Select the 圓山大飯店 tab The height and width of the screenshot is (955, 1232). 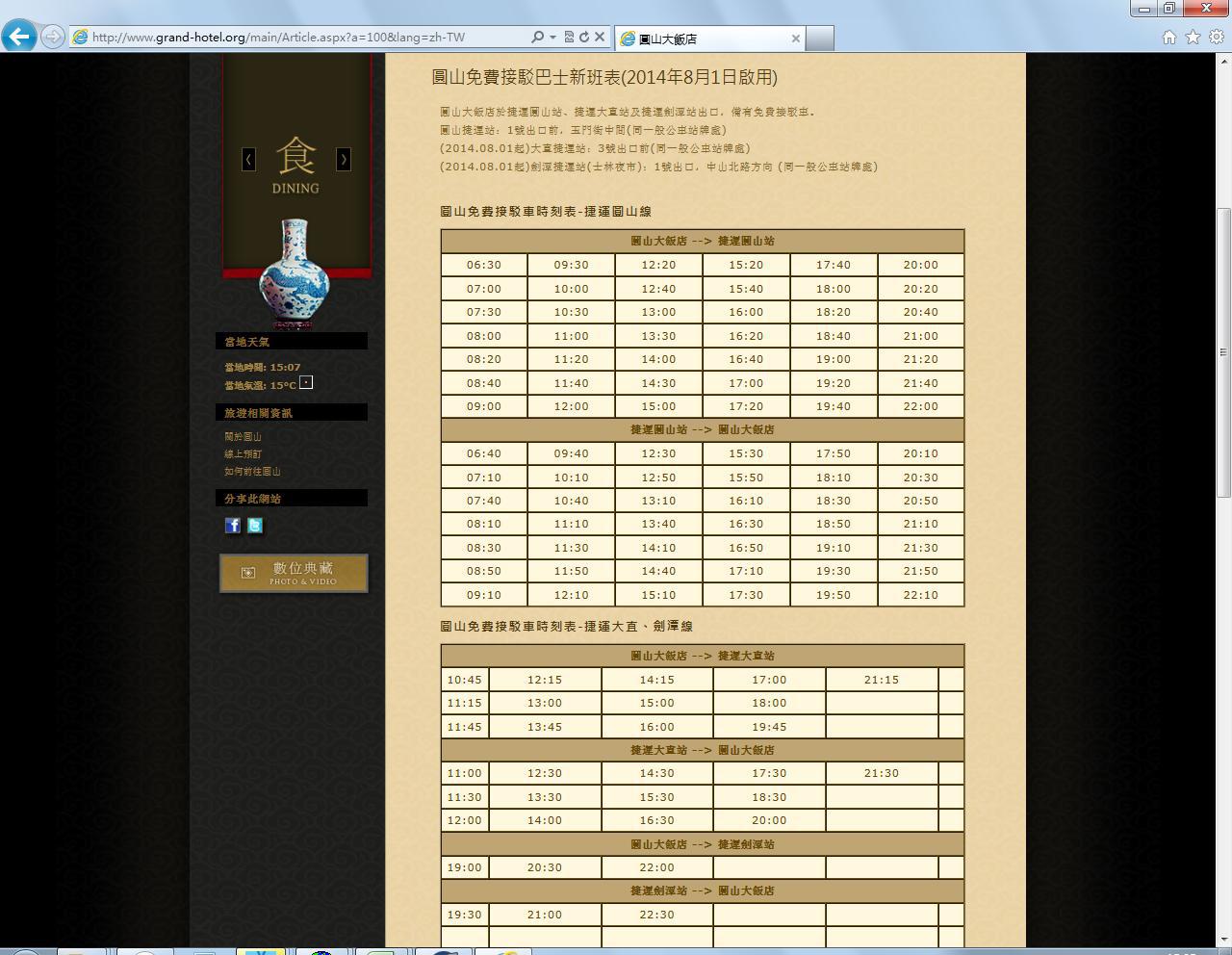[708, 39]
